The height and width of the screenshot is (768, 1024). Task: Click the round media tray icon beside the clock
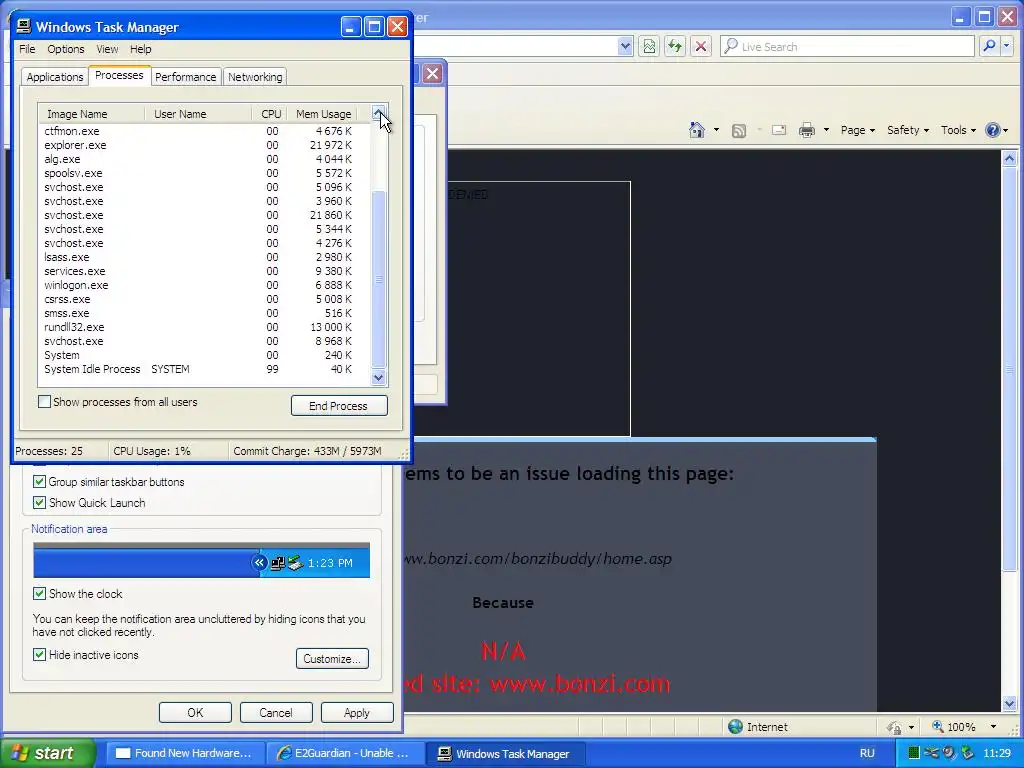click(950, 753)
